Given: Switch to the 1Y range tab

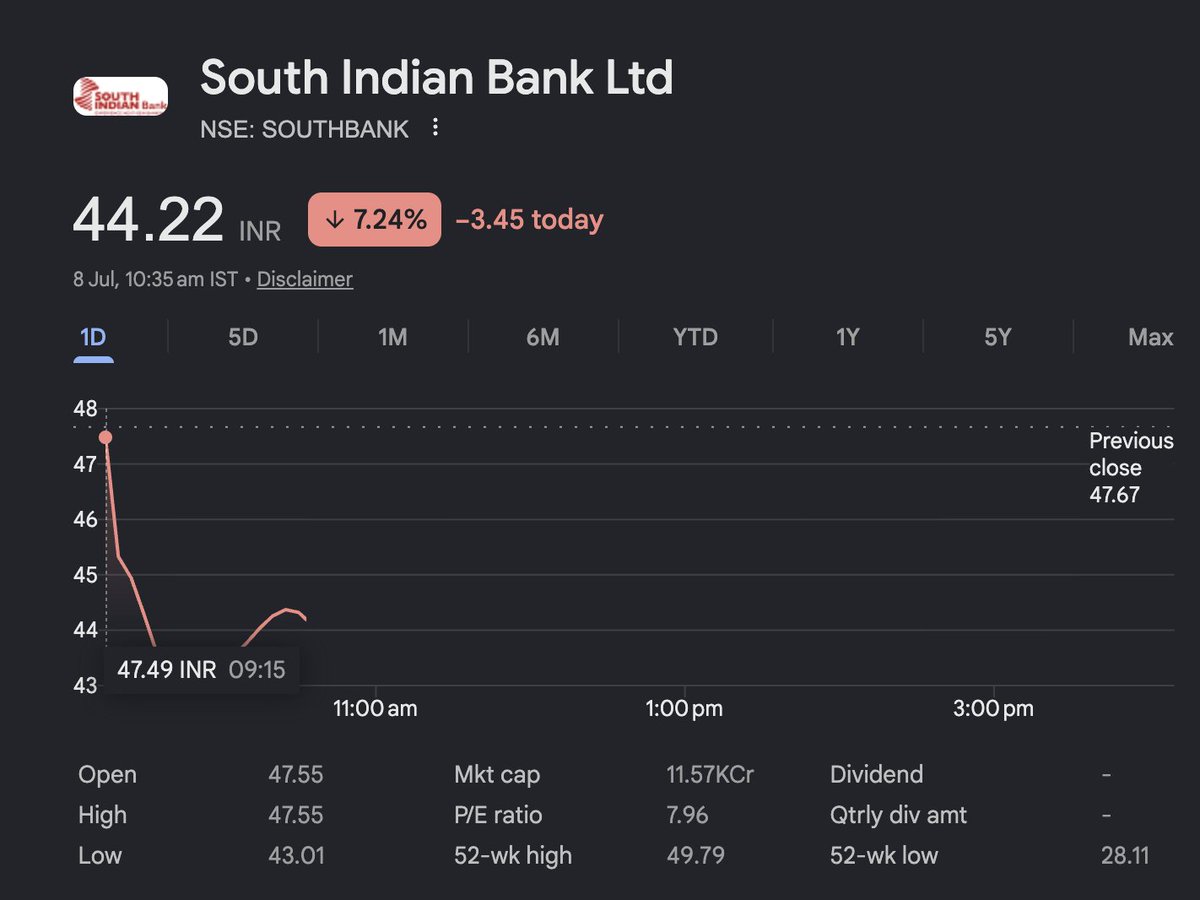Looking at the screenshot, I should pos(847,338).
